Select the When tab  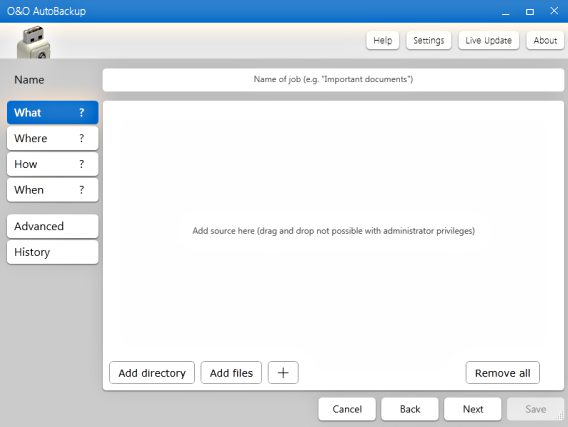(x=53, y=190)
